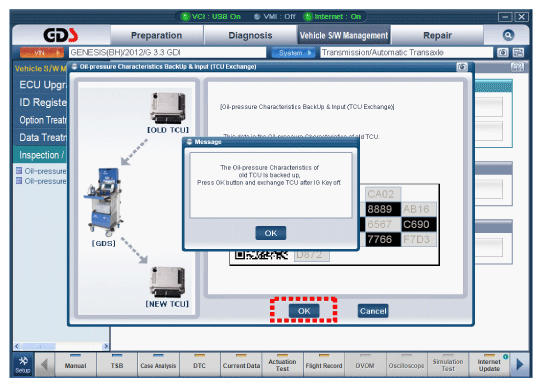The height and width of the screenshot is (387, 542).
Task: Click the VCI : USB On status indicator
Action: (212, 17)
